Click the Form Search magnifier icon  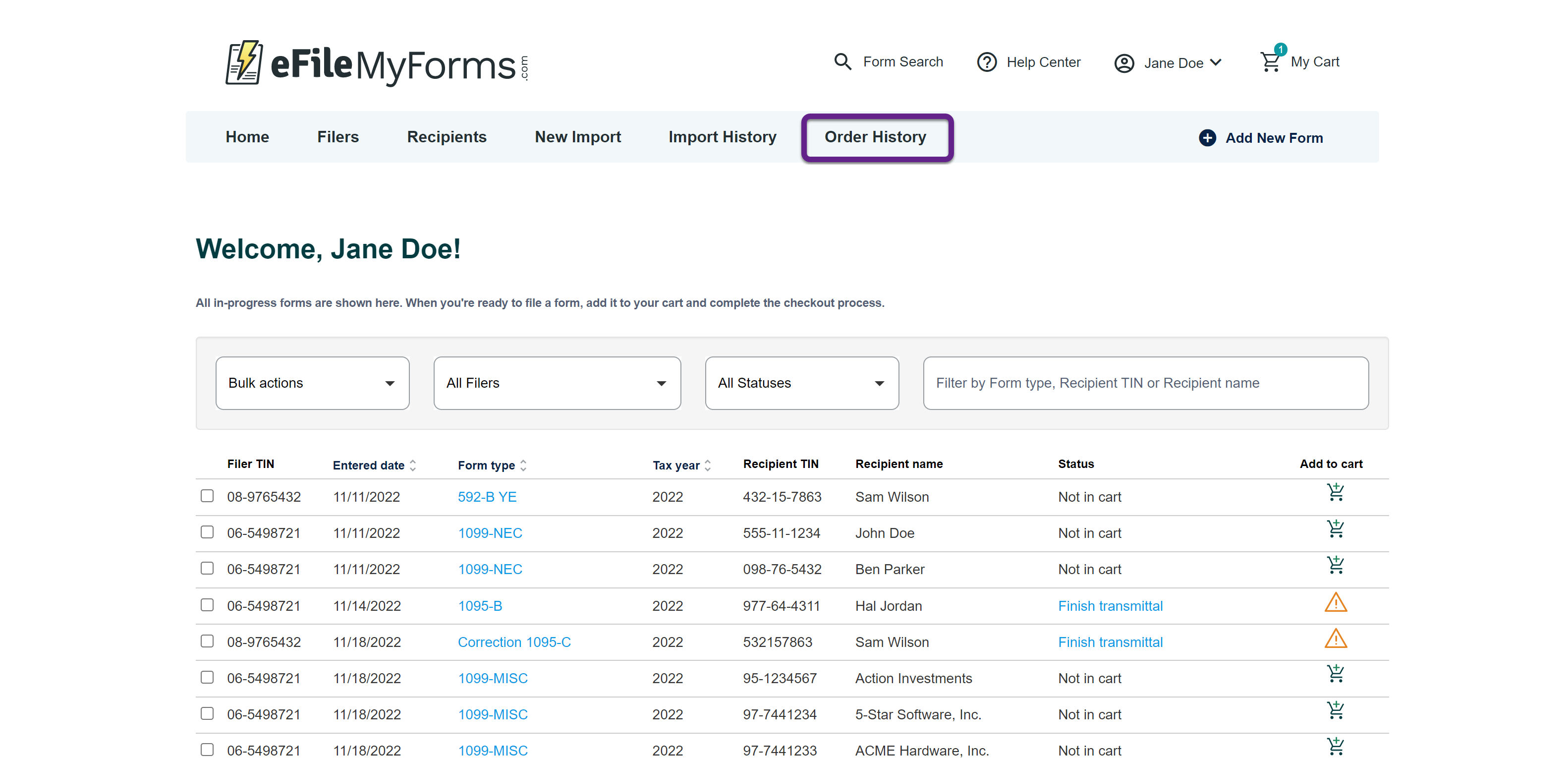tap(842, 61)
